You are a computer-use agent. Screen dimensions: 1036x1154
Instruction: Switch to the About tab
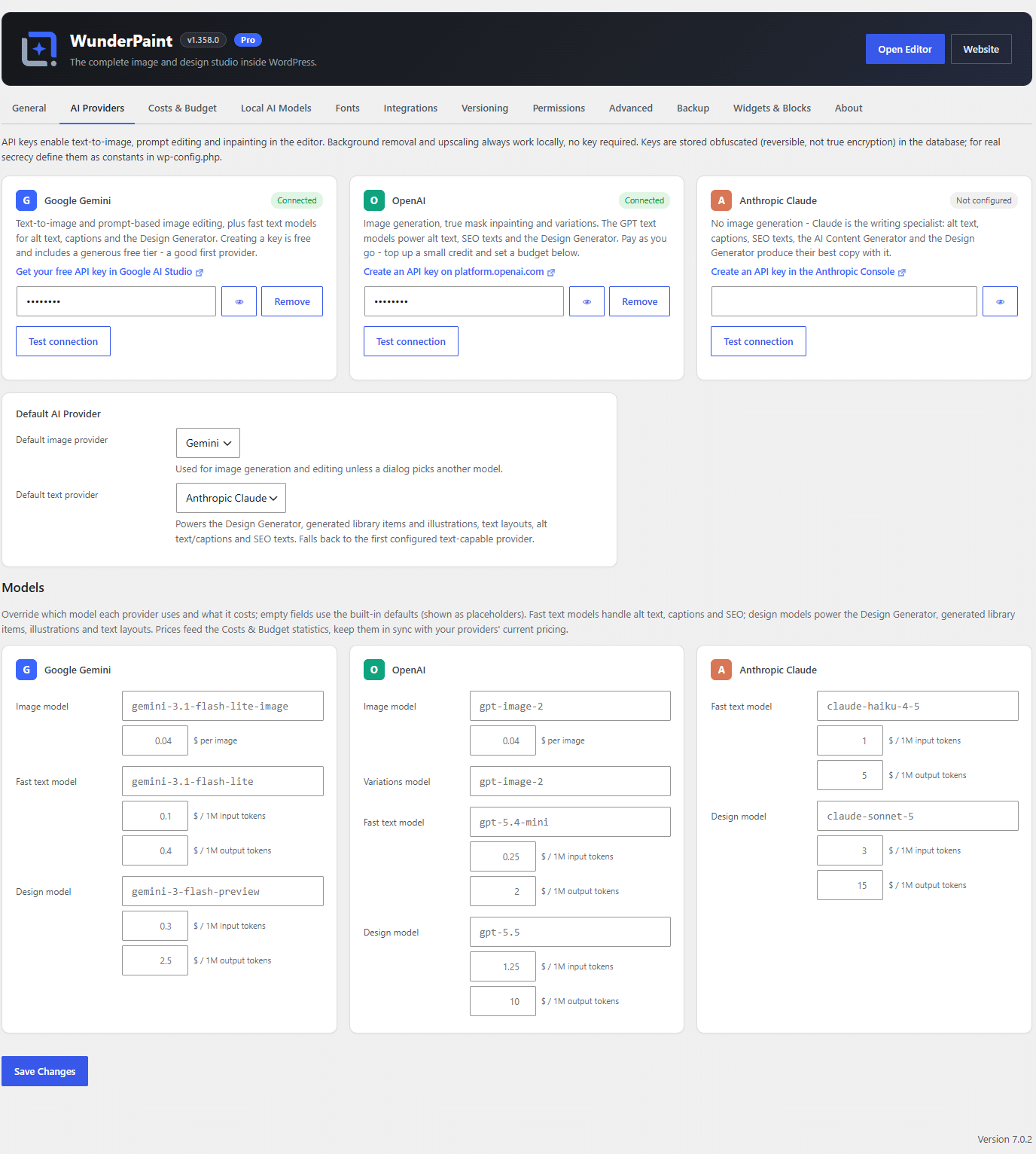click(849, 108)
